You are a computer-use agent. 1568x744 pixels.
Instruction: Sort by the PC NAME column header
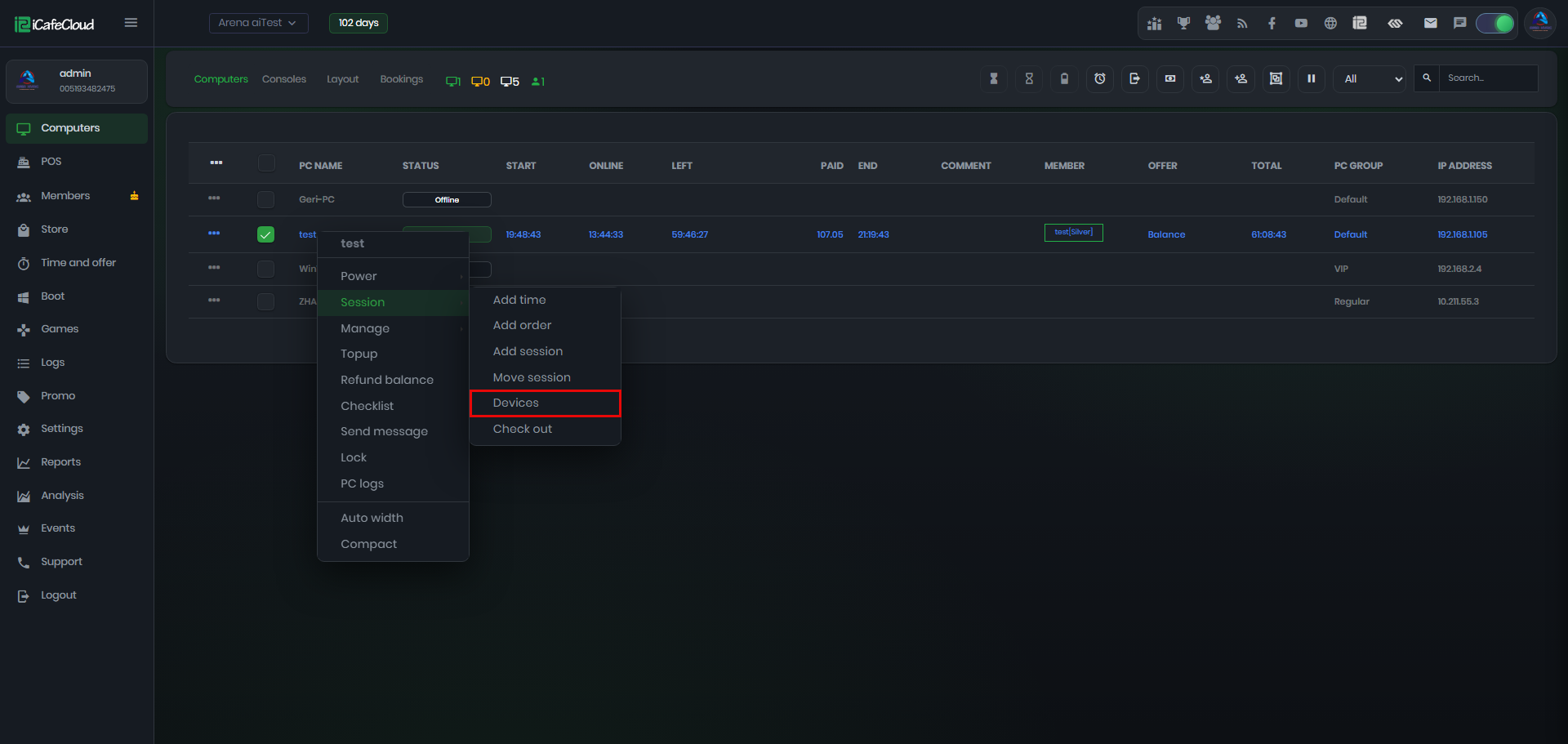[x=321, y=166]
